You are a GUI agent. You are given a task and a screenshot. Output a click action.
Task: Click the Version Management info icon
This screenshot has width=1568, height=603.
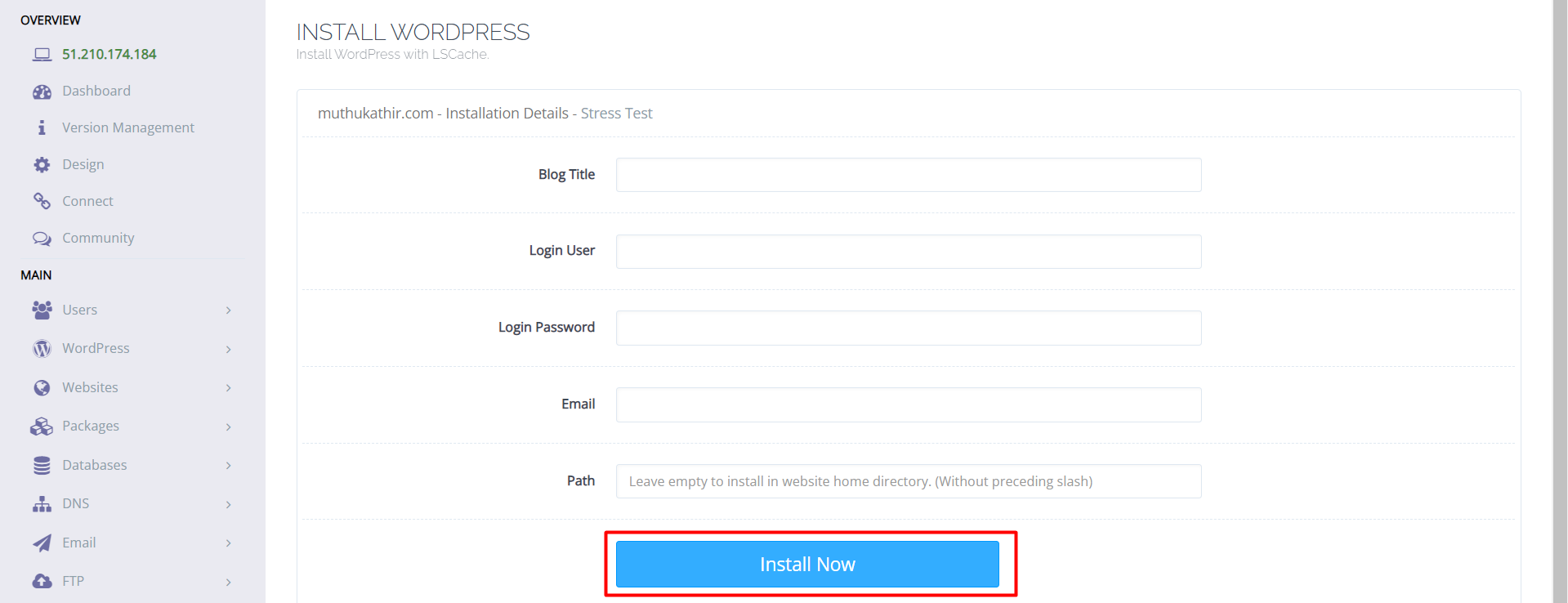coord(42,127)
